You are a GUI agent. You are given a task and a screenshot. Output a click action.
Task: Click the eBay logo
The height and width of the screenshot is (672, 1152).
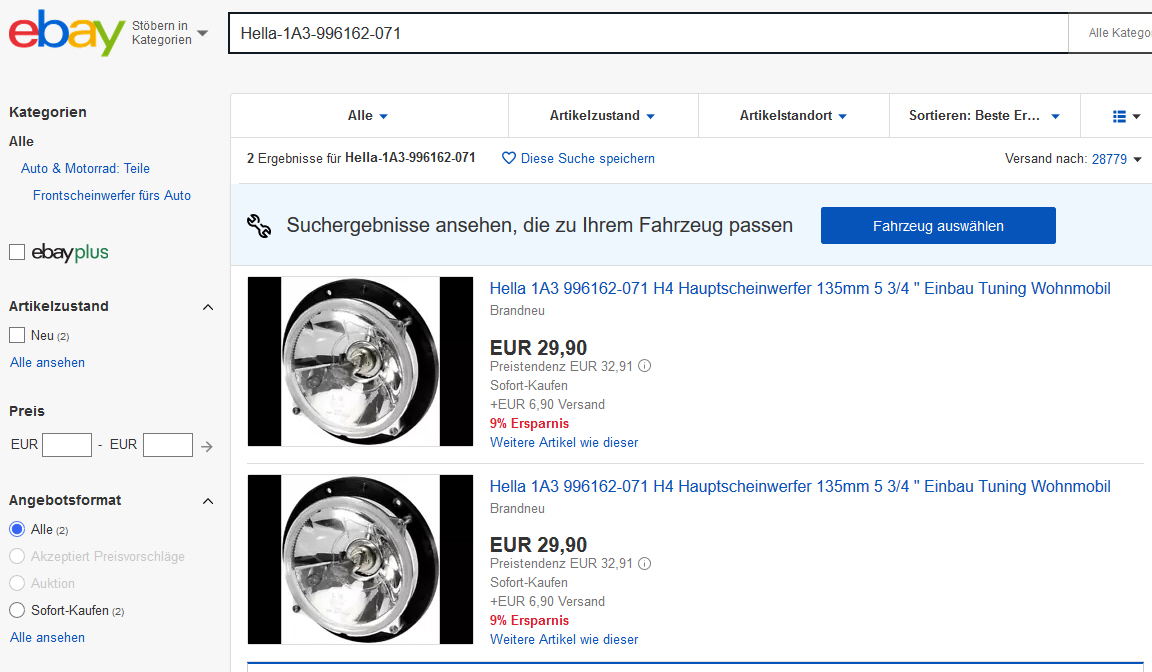tap(66, 33)
